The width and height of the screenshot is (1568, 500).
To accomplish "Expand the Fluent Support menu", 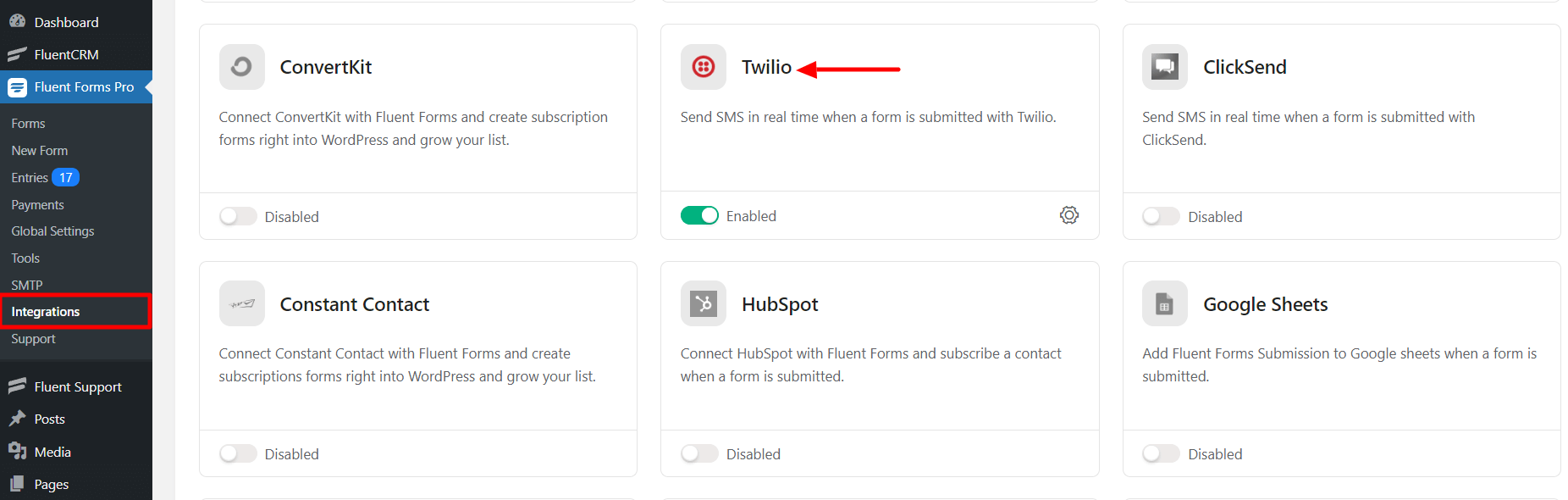I will 78,387.
